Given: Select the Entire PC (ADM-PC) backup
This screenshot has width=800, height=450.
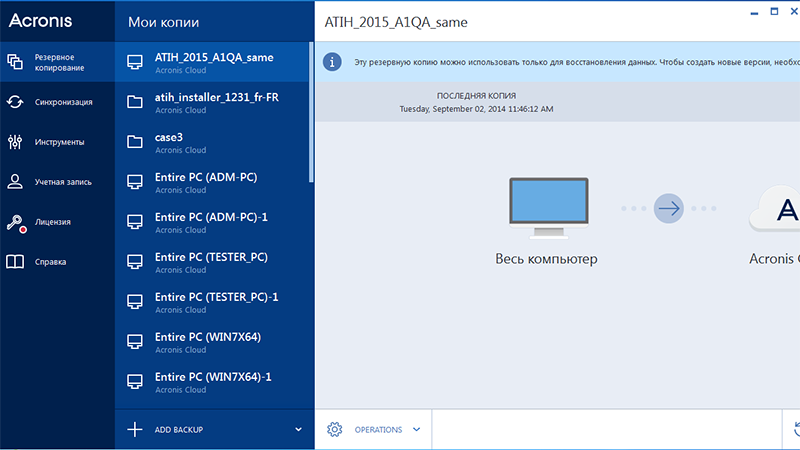Looking at the screenshot, I should coord(212,182).
